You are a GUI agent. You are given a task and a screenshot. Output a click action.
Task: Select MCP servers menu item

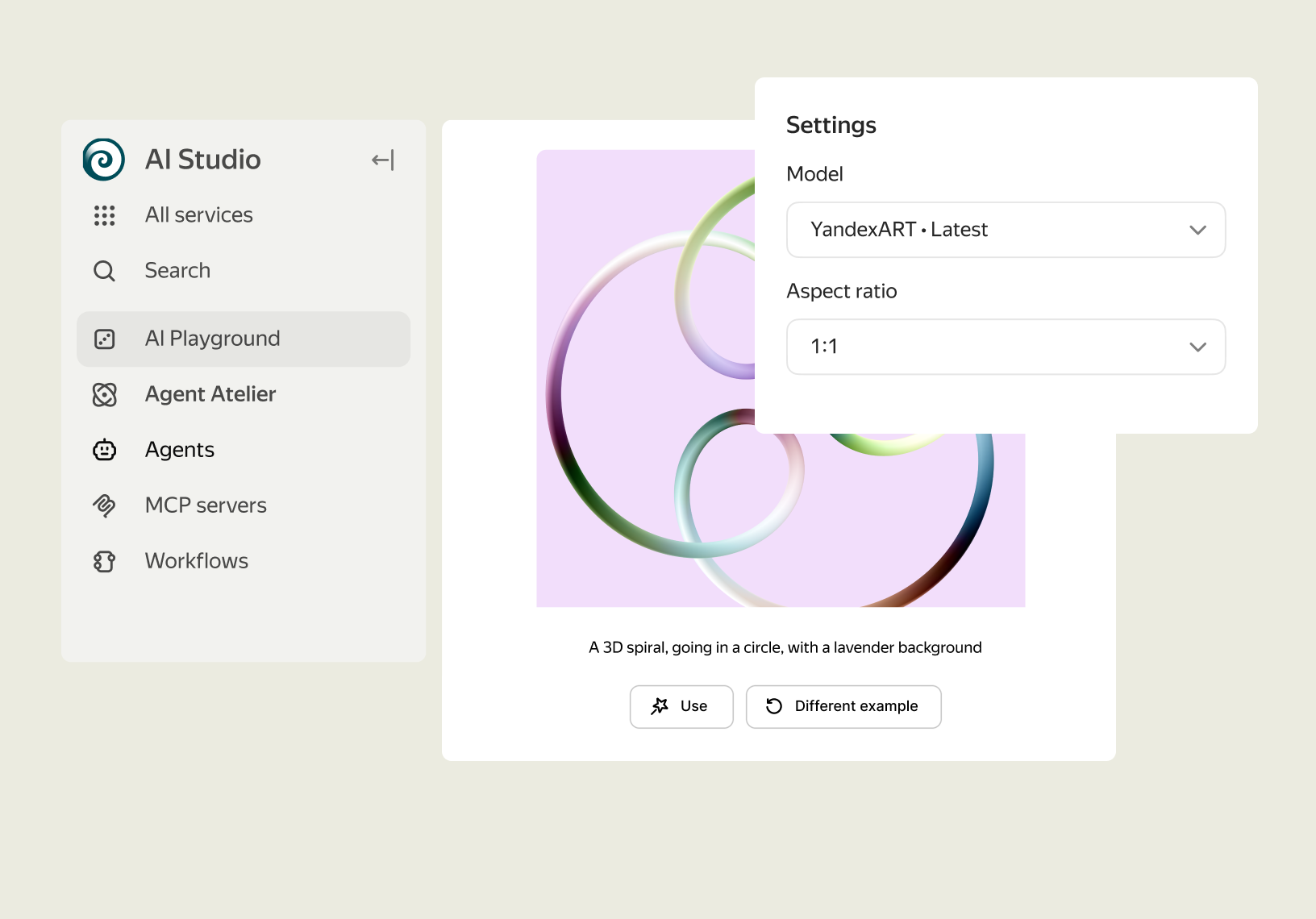click(x=206, y=505)
